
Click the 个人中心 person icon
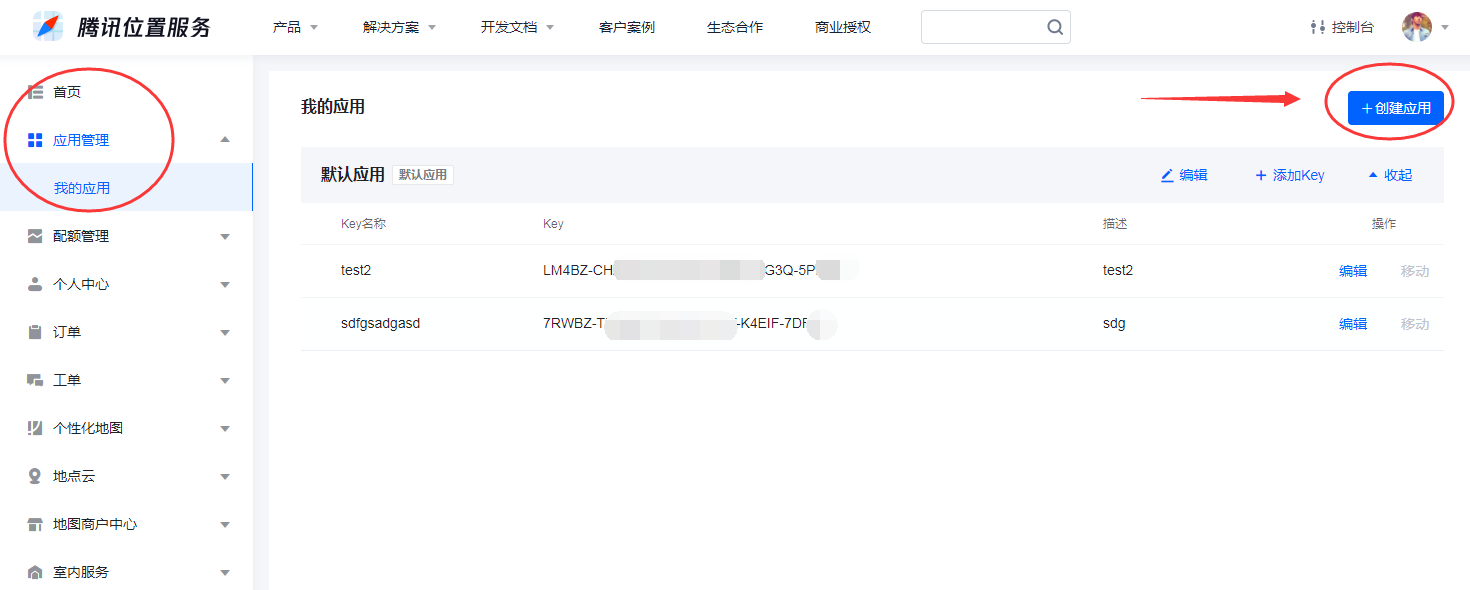pyautogui.click(x=35, y=284)
